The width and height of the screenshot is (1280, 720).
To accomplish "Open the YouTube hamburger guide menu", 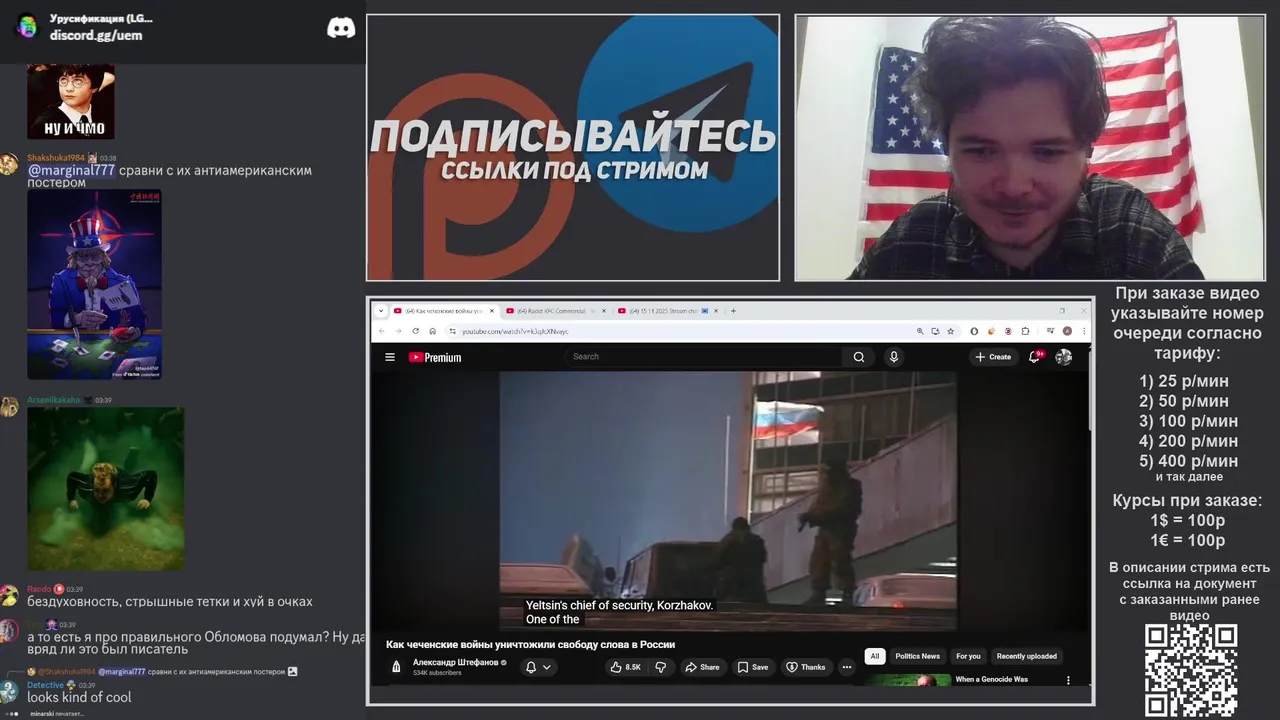I will (390, 357).
